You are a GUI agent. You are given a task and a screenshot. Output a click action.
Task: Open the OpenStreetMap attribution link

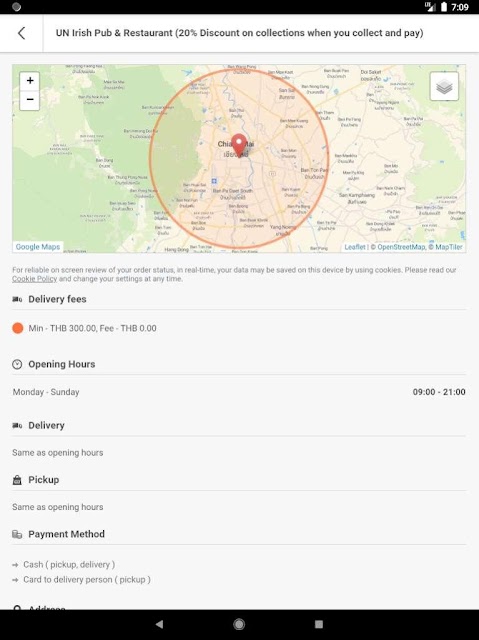coord(401,247)
